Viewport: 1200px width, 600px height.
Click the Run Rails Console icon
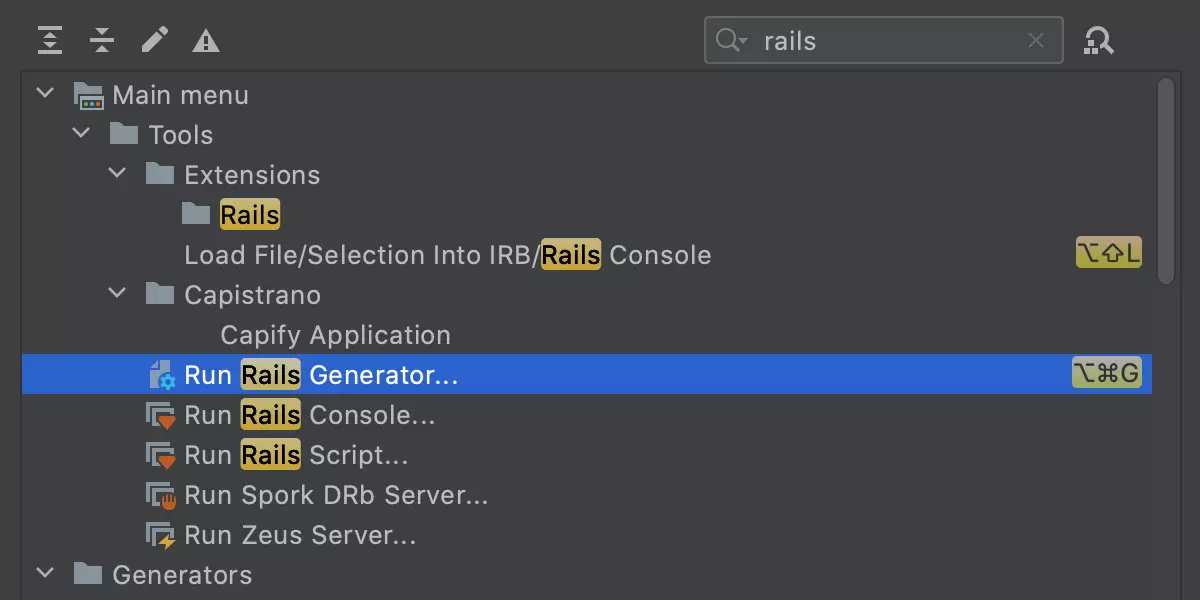[x=161, y=415]
